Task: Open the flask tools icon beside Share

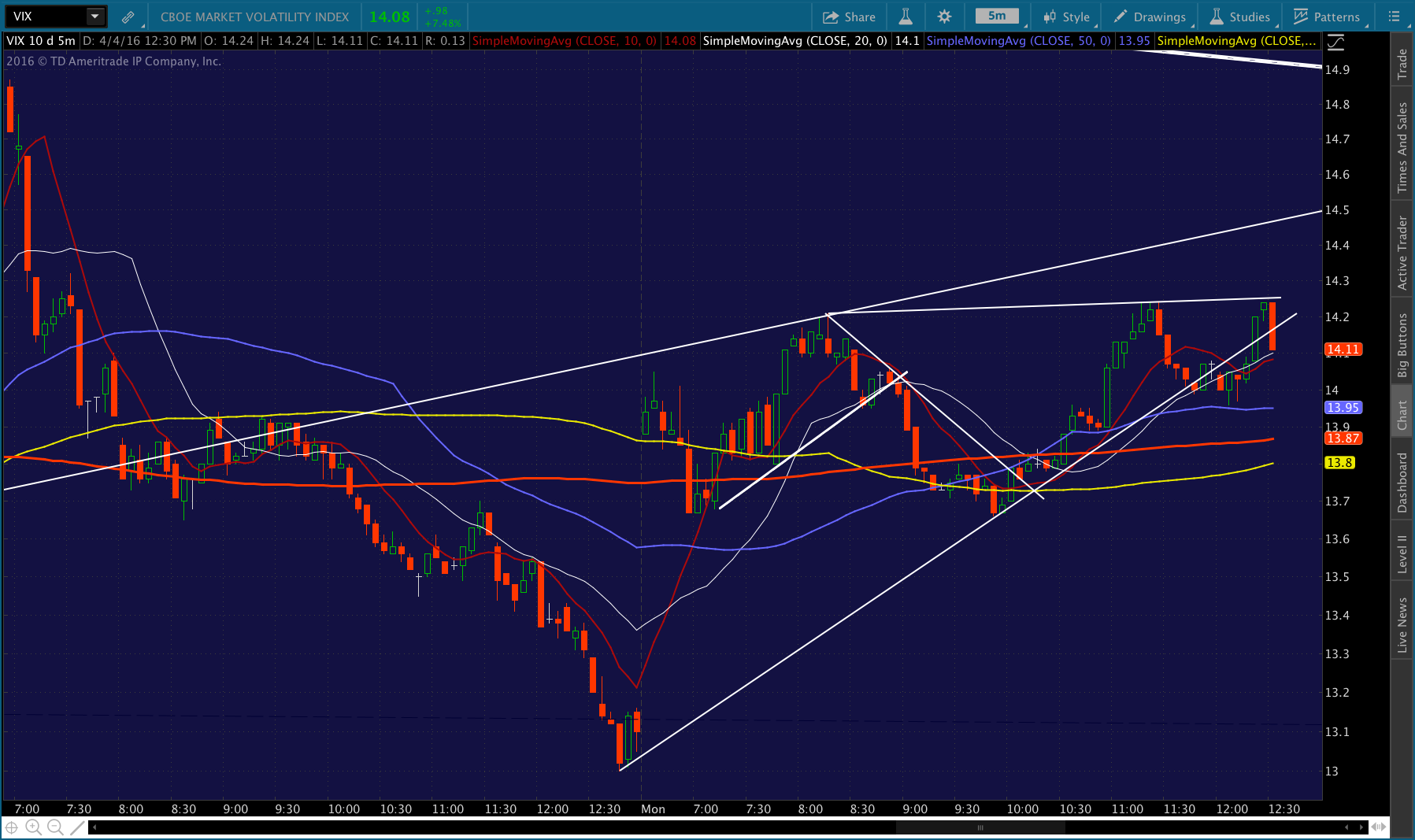Action: [906, 17]
